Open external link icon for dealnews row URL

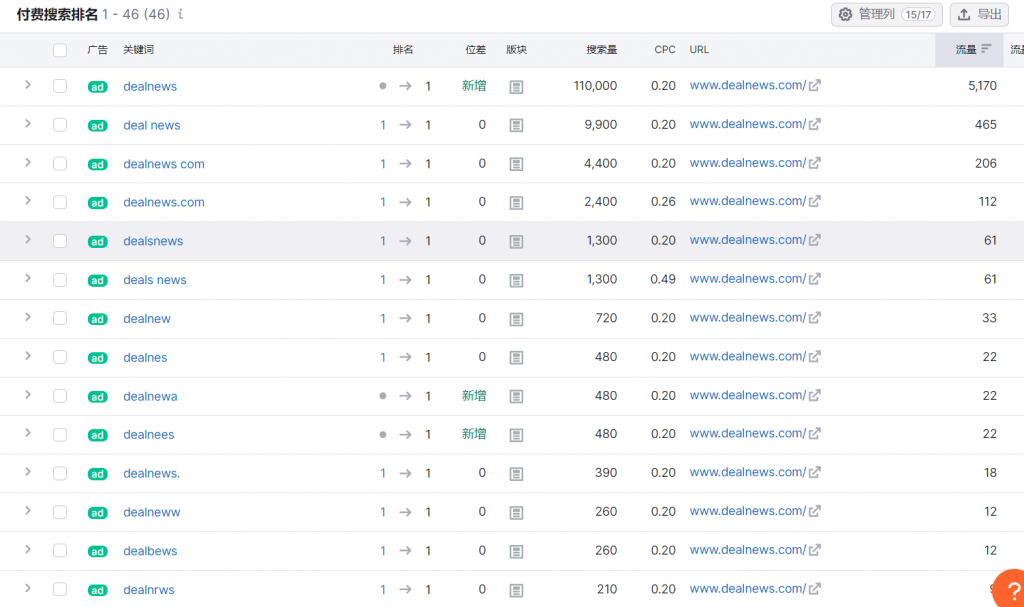tap(814, 86)
